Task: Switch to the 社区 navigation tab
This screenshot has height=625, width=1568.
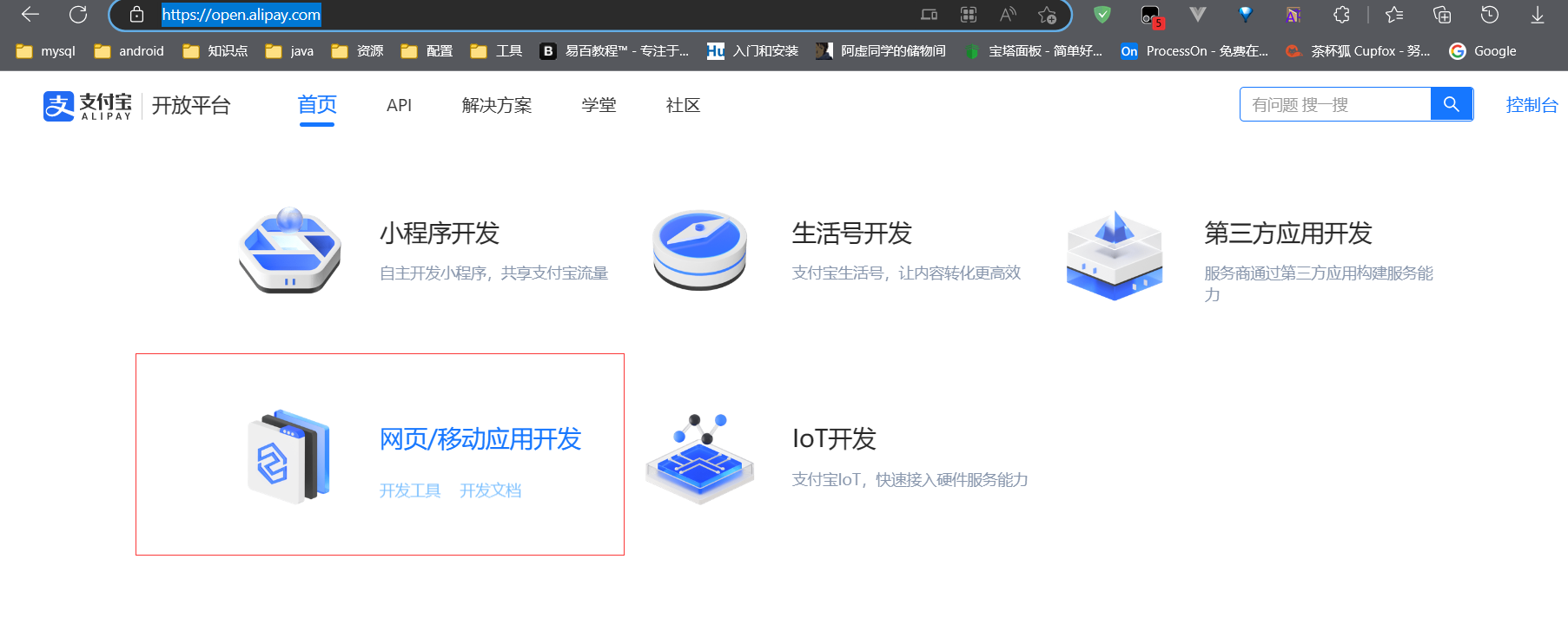Action: click(x=683, y=105)
